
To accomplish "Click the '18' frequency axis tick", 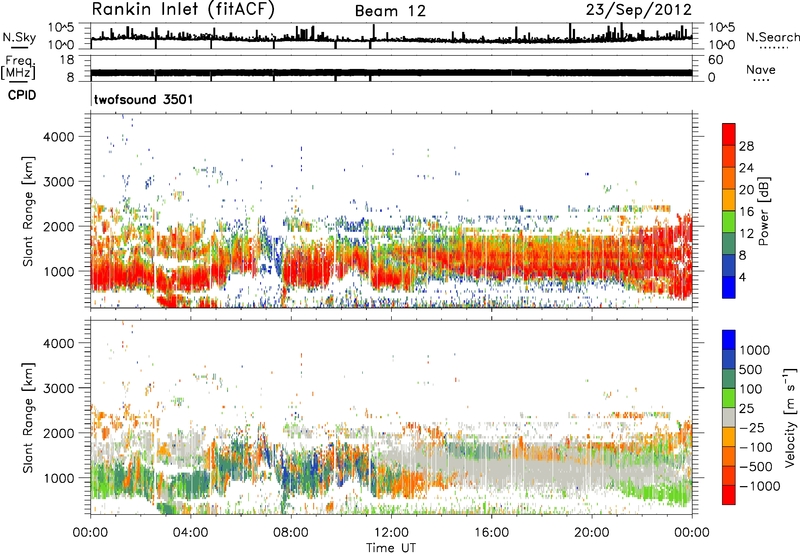I will tap(67, 60).
